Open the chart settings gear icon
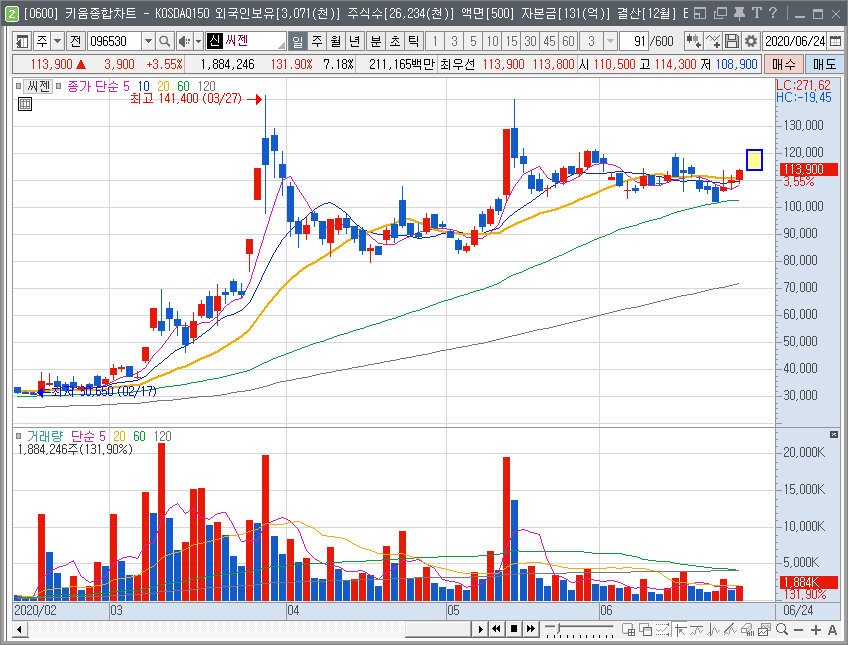Screen dimensions: 848x645 point(750,41)
